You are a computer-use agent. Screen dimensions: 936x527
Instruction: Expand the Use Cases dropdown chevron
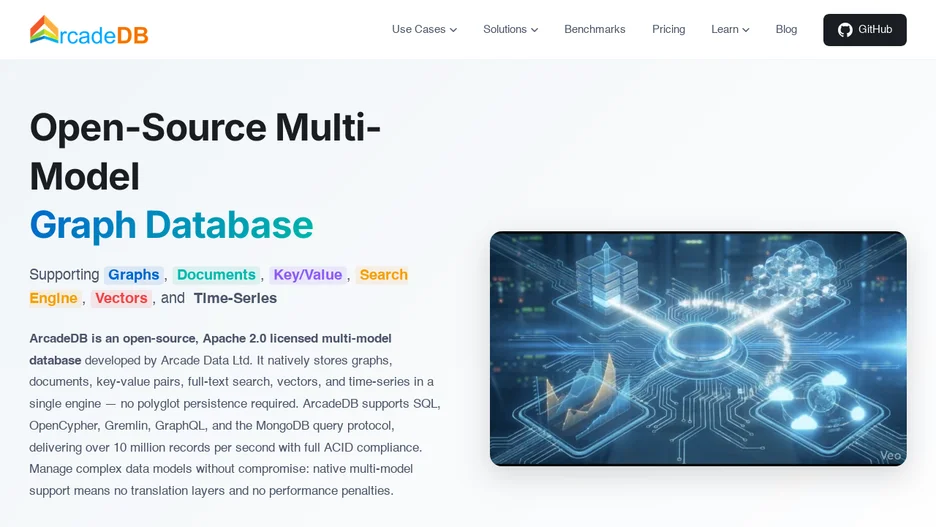point(454,30)
